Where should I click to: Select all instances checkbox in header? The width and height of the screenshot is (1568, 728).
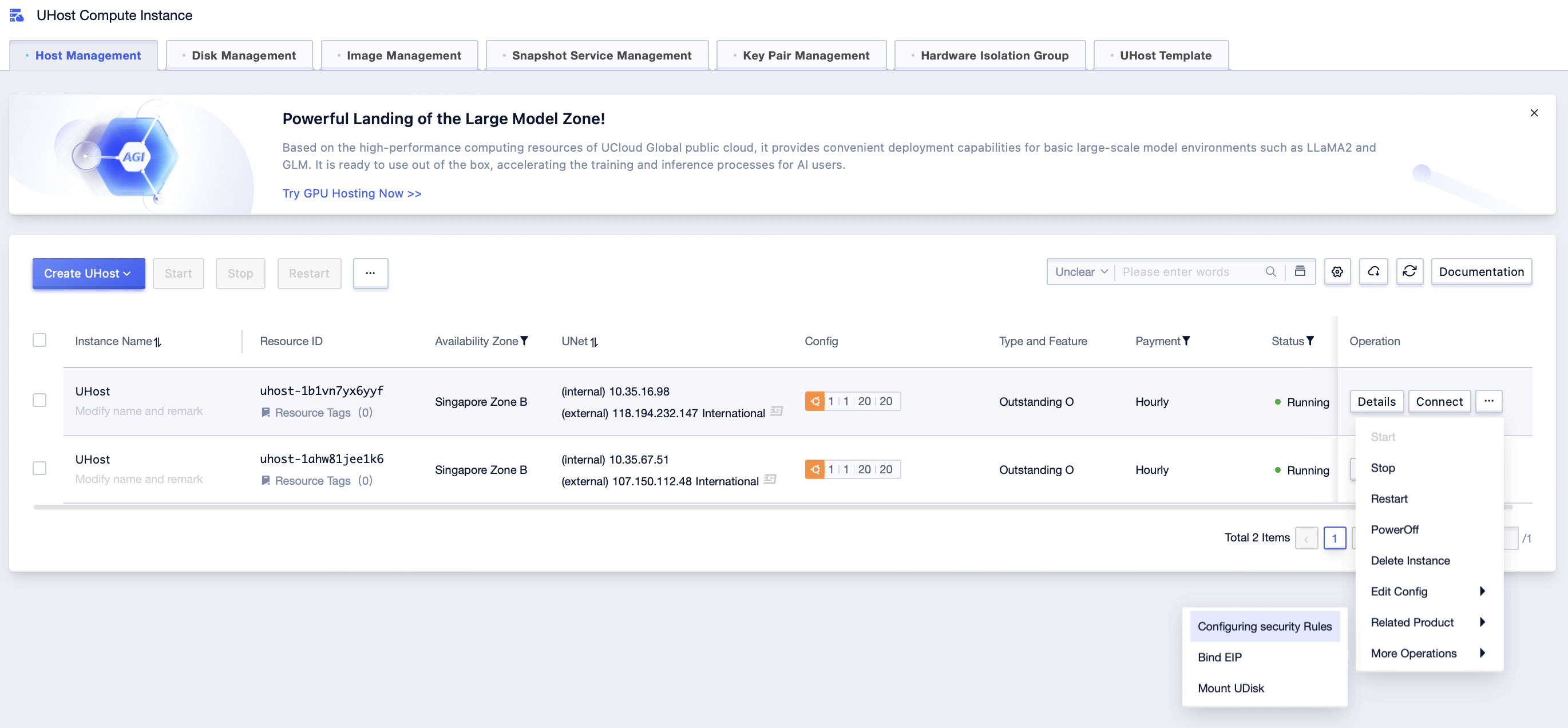pyautogui.click(x=39, y=341)
